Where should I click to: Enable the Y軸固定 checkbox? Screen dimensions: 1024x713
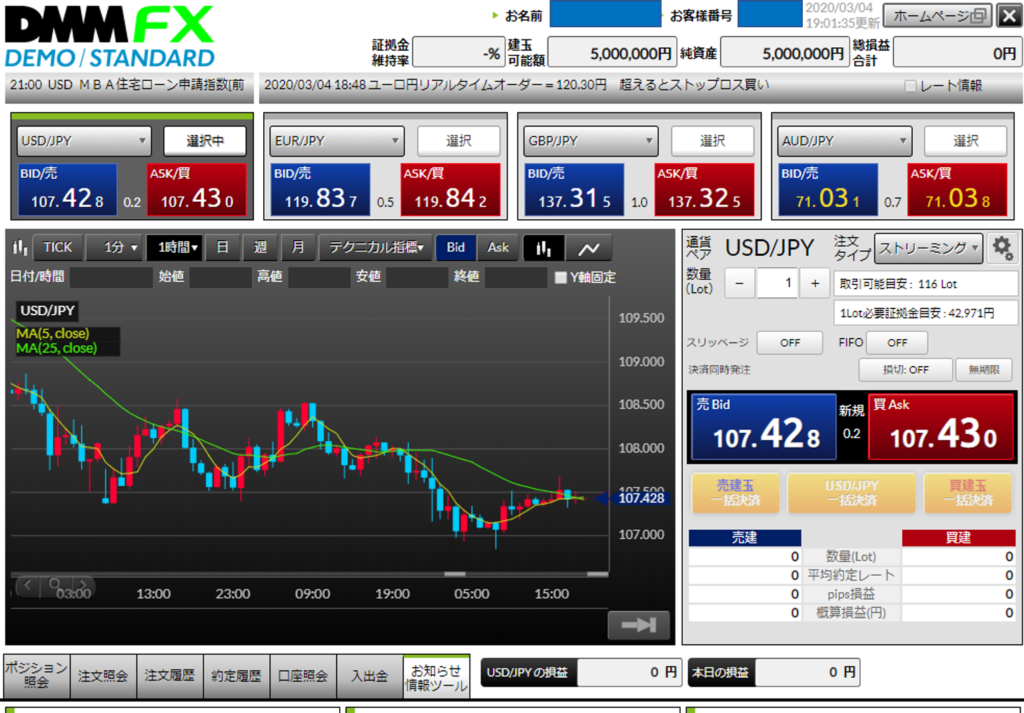561,277
